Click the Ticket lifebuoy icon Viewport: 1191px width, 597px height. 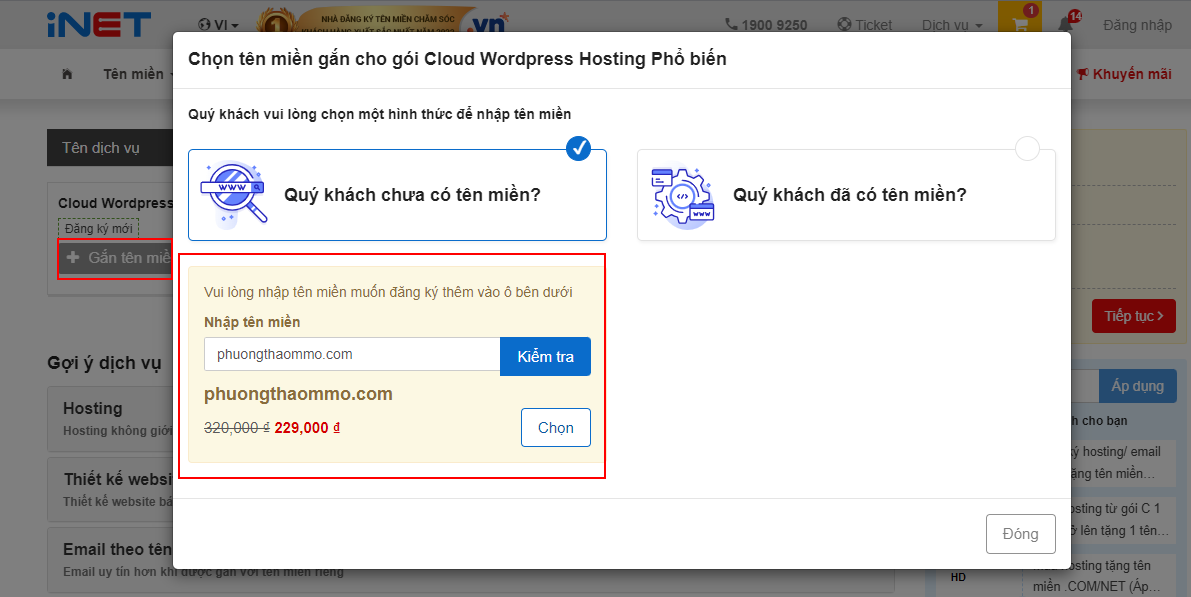844,25
